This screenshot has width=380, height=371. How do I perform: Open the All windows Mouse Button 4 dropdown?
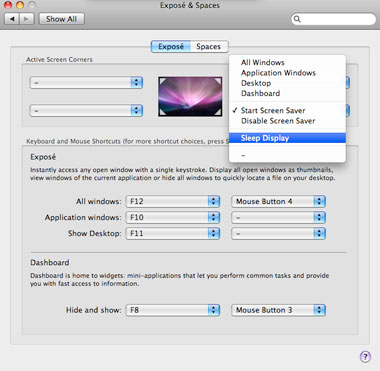coord(278,201)
